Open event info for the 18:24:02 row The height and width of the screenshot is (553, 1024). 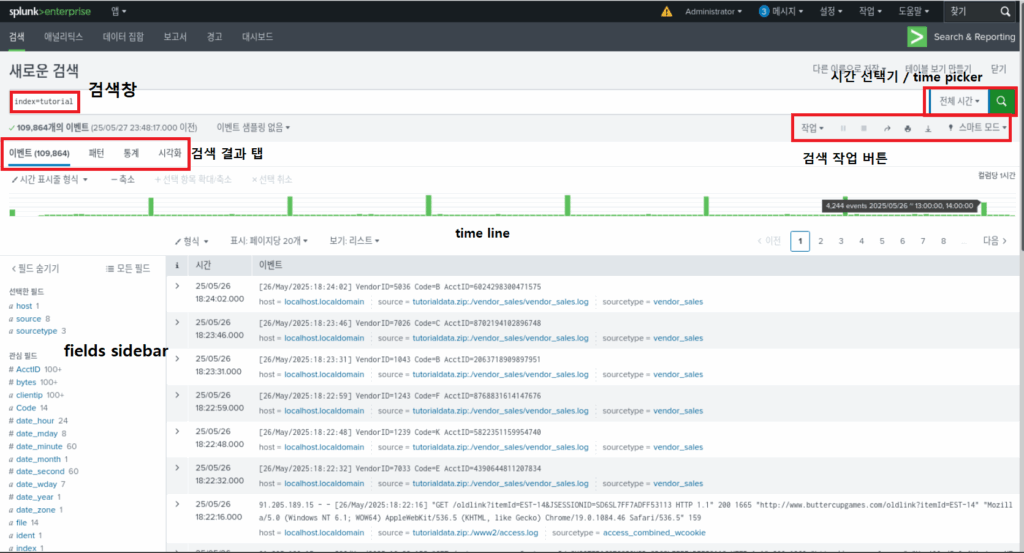177,287
